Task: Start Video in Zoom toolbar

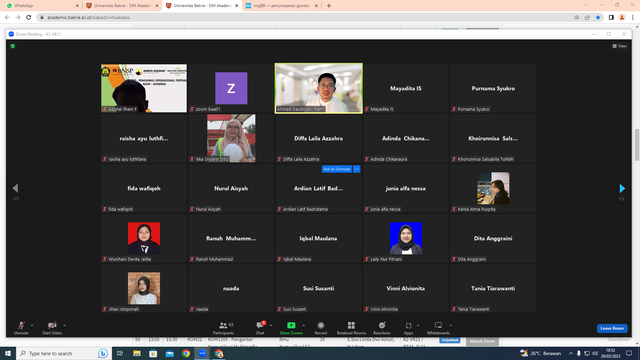Action: tap(52, 328)
